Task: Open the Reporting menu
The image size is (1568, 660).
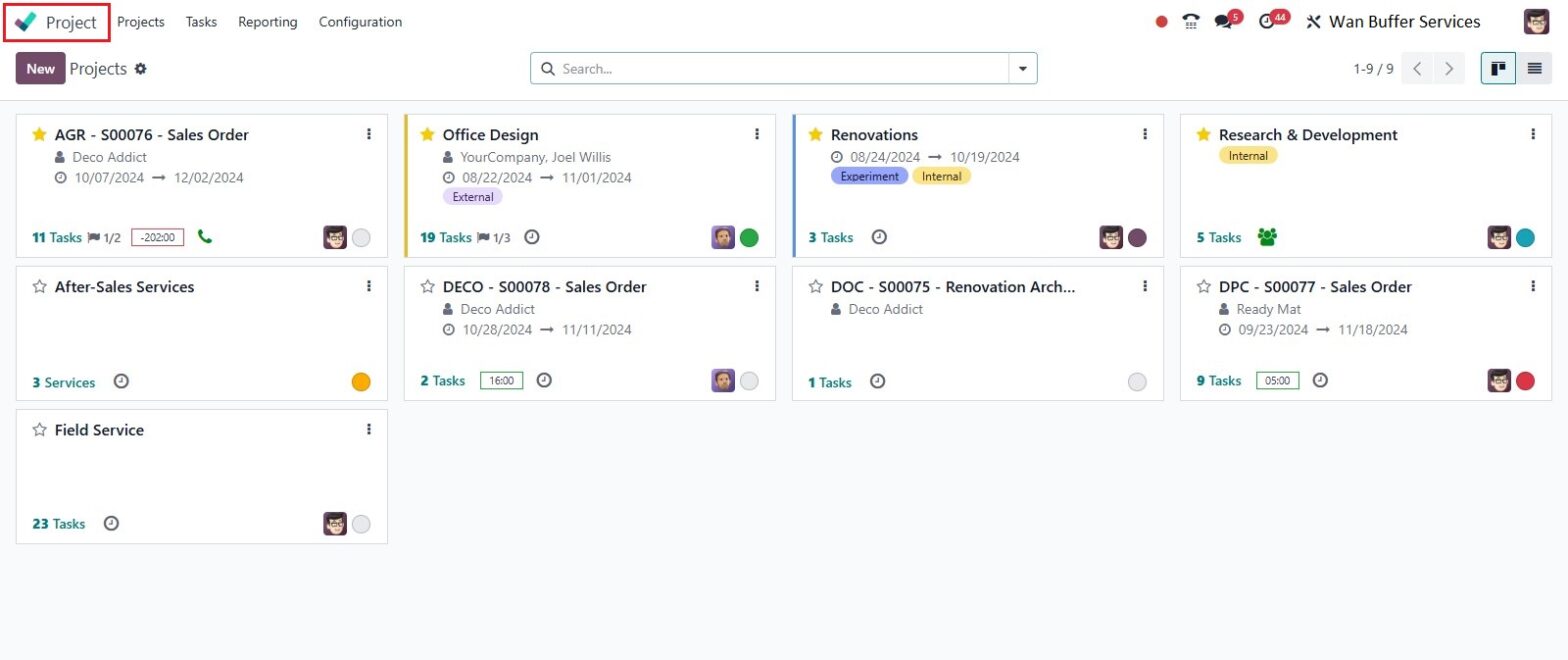Action: (x=267, y=21)
